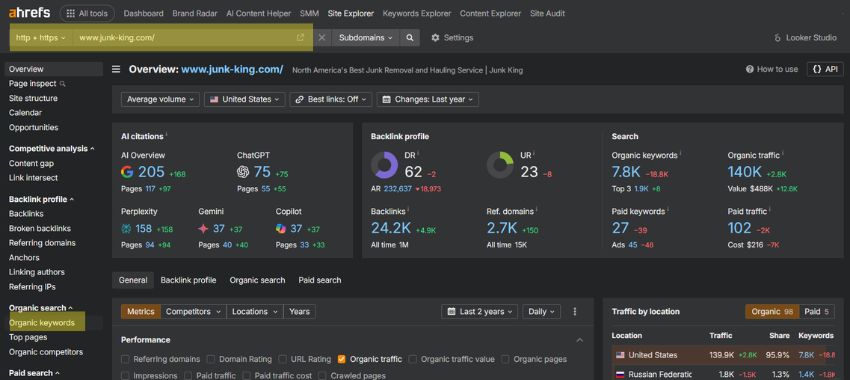Open Average volume dropdown

[160, 100]
